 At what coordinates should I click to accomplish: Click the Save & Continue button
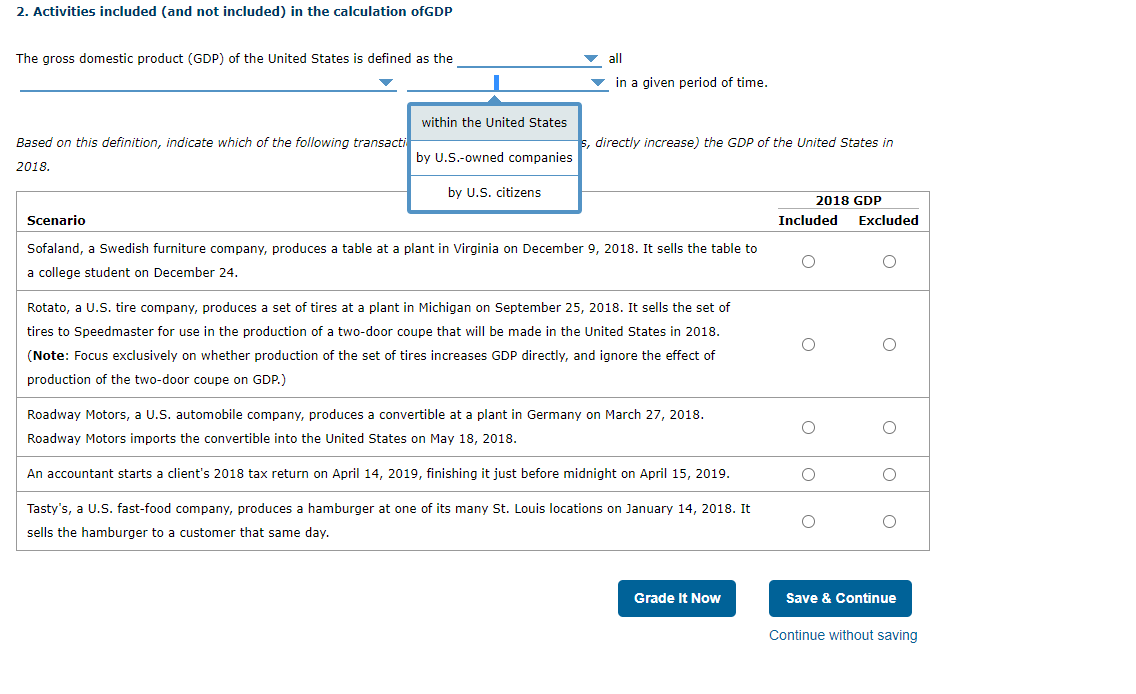pyautogui.click(x=840, y=598)
